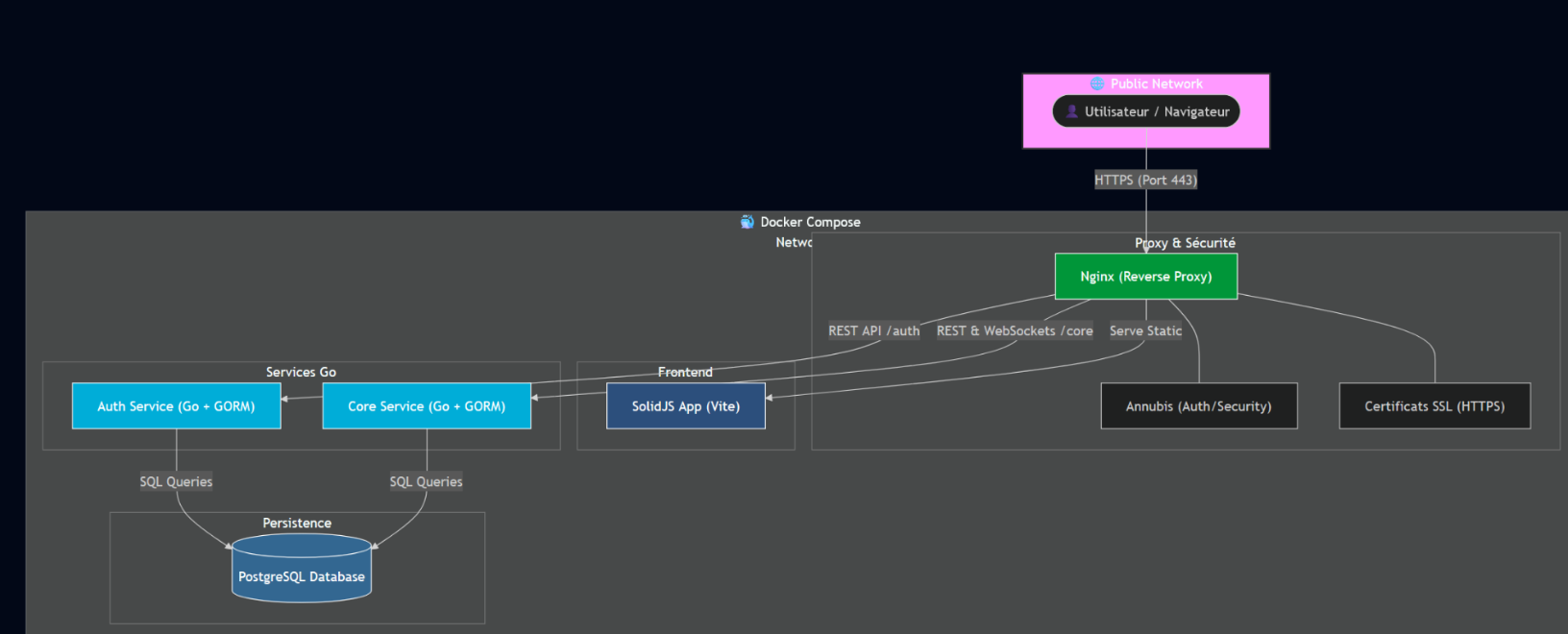Select the REST & WebSockets /core label

[1015, 331]
